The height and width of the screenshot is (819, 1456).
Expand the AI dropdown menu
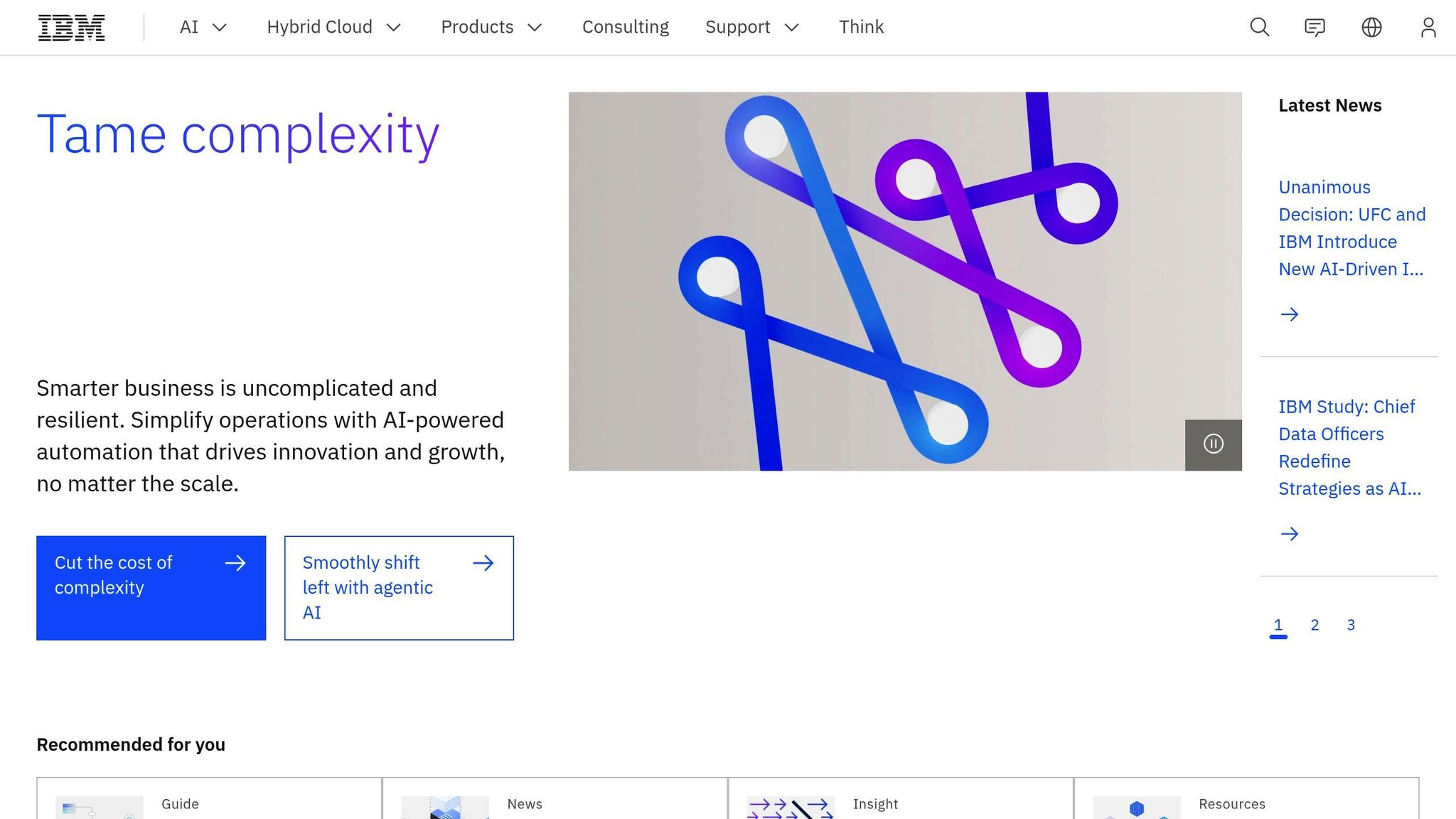[x=203, y=27]
